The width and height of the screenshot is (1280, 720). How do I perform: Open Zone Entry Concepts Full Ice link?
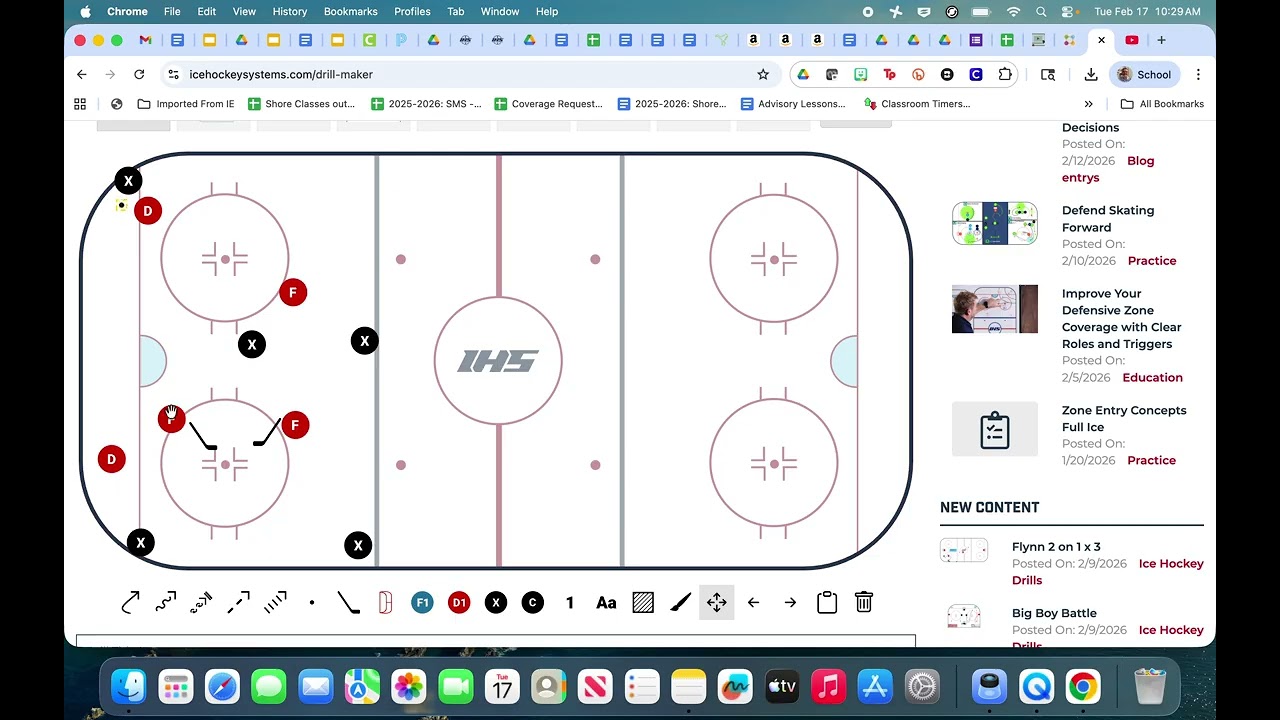click(x=1124, y=419)
